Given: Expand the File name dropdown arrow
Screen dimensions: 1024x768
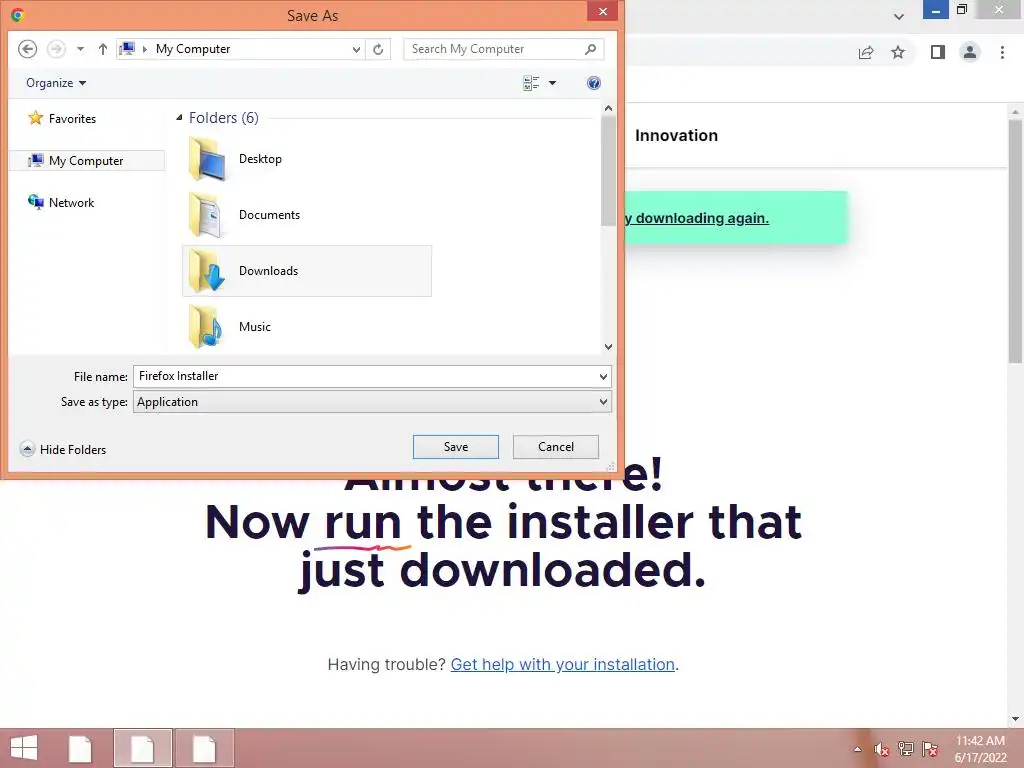Looking at the screenshot, I should (x=603, y=376).
